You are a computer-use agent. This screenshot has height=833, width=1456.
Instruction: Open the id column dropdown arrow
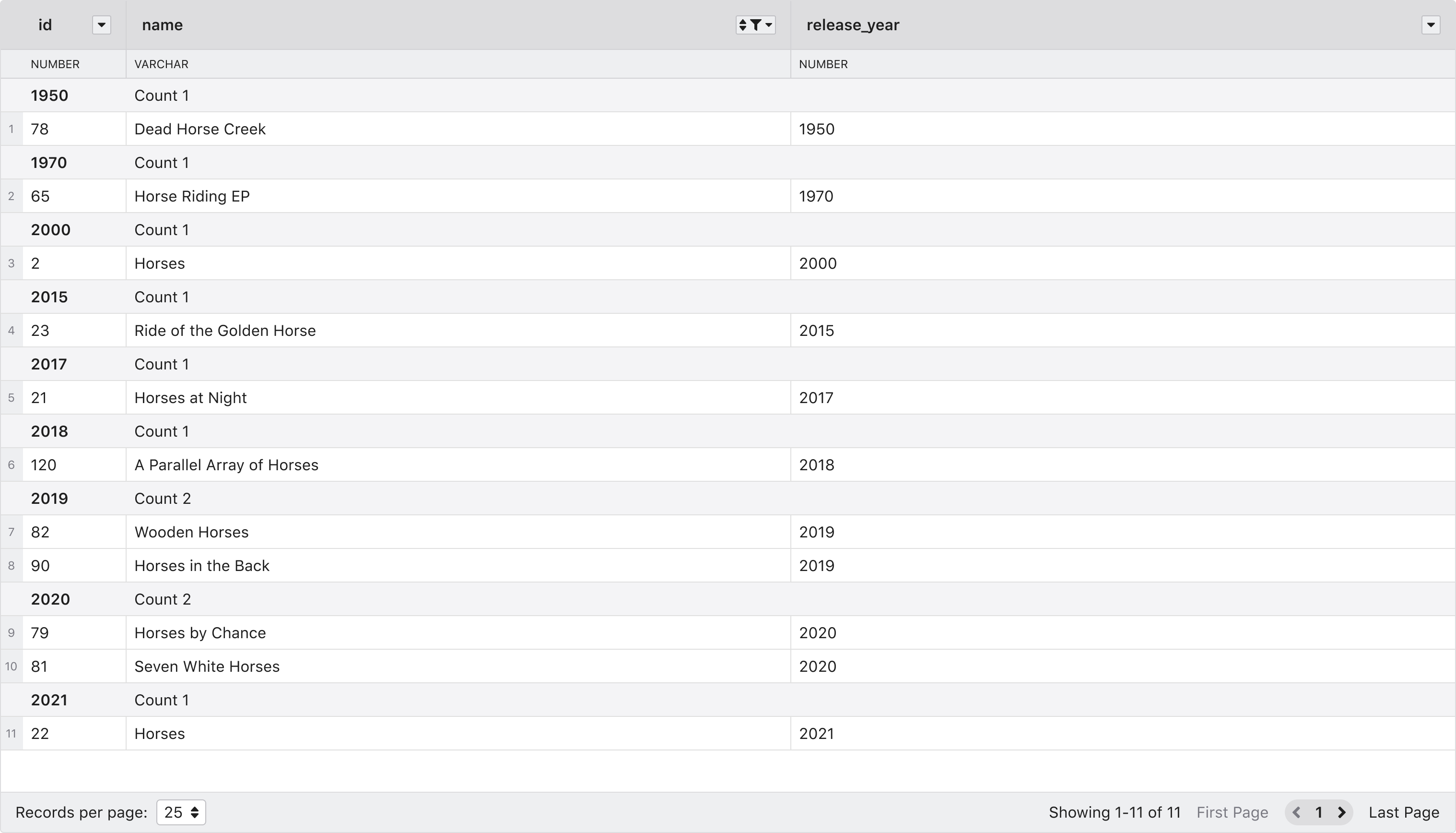pos(101,25)
